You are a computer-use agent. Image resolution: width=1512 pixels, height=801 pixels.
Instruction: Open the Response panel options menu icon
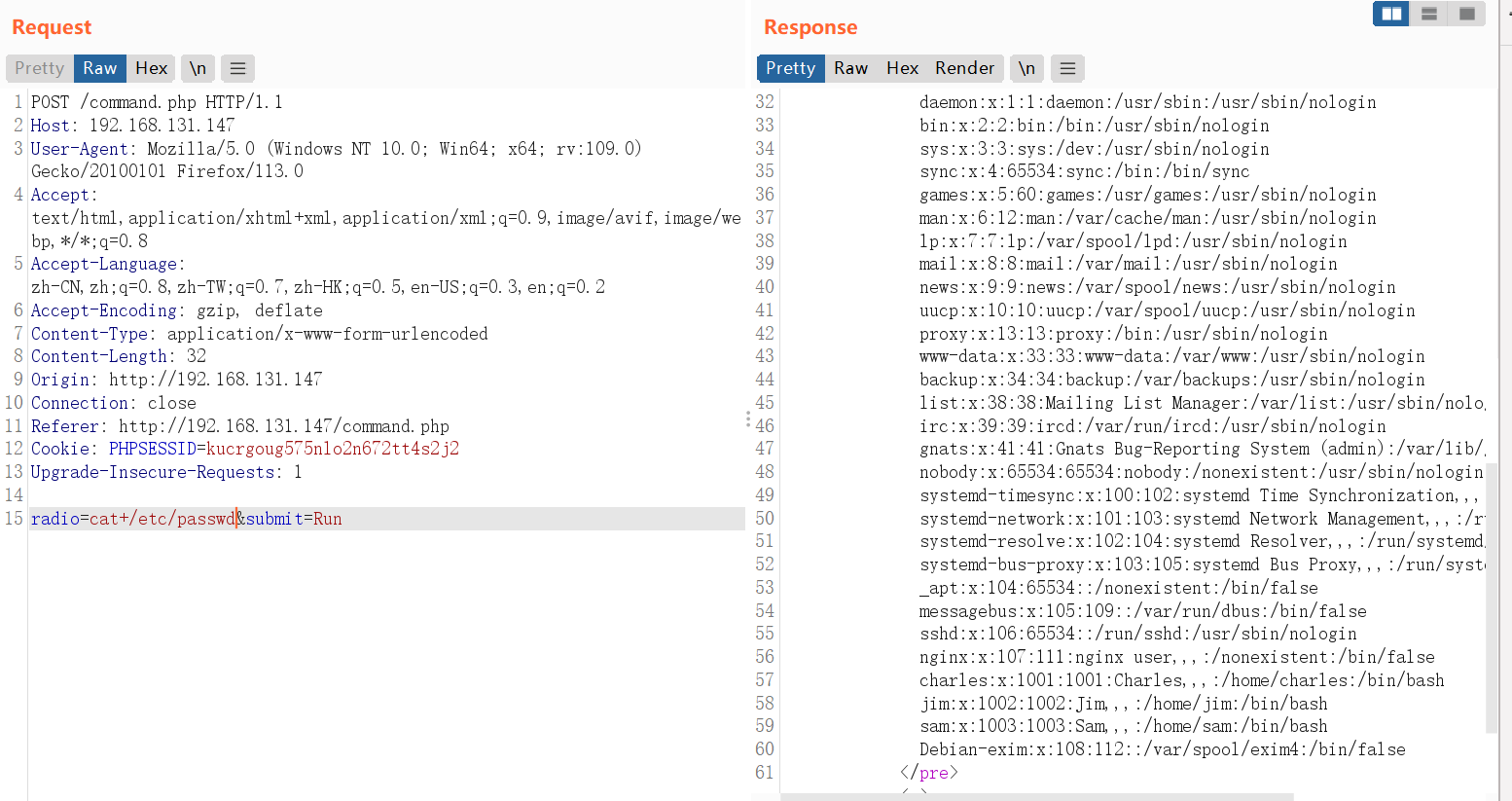pyautogui.click(x=1067, y=68)
